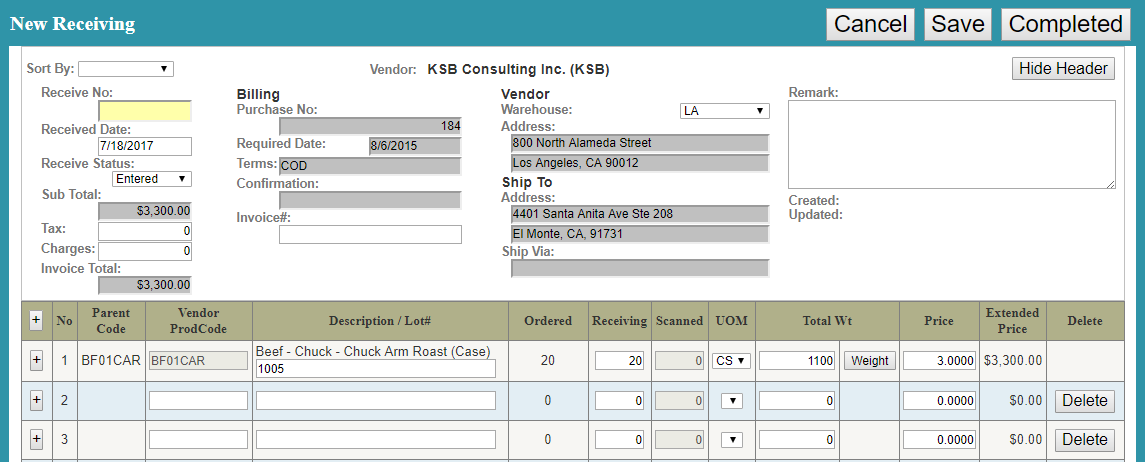Click the Vendor ProdCode field in row 3
1147x462 pixels.
pos(198,440)
